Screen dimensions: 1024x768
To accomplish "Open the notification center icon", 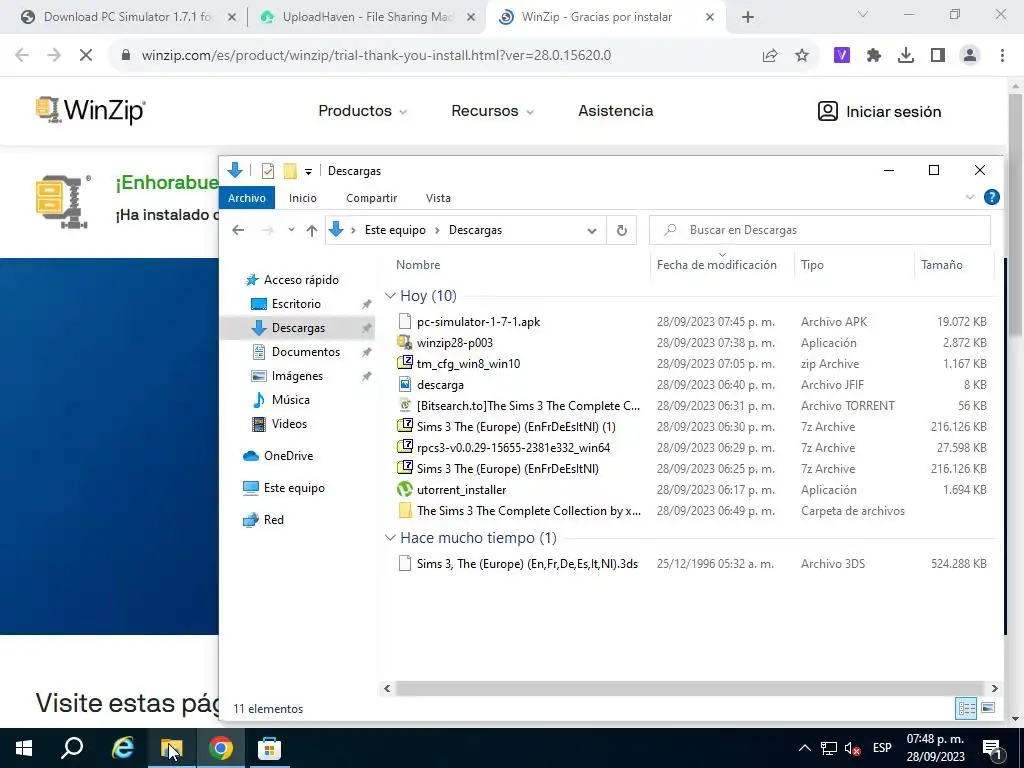I will (x=993, y=748).
